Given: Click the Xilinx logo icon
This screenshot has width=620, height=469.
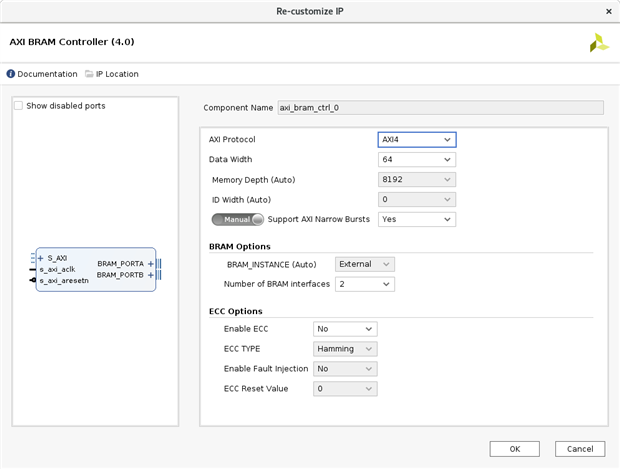Looking at the screenshot, I should (x=598, y=43).
